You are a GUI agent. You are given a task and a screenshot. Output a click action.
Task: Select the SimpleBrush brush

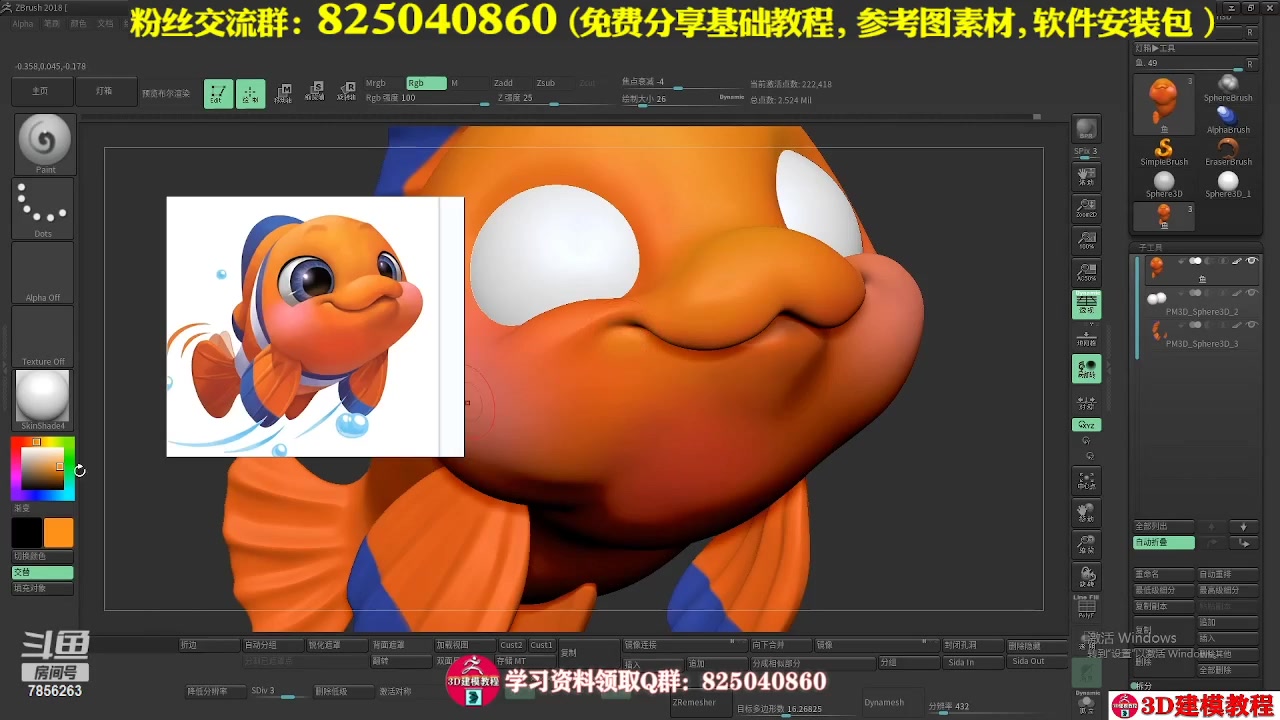click(x=1165, y=148)
